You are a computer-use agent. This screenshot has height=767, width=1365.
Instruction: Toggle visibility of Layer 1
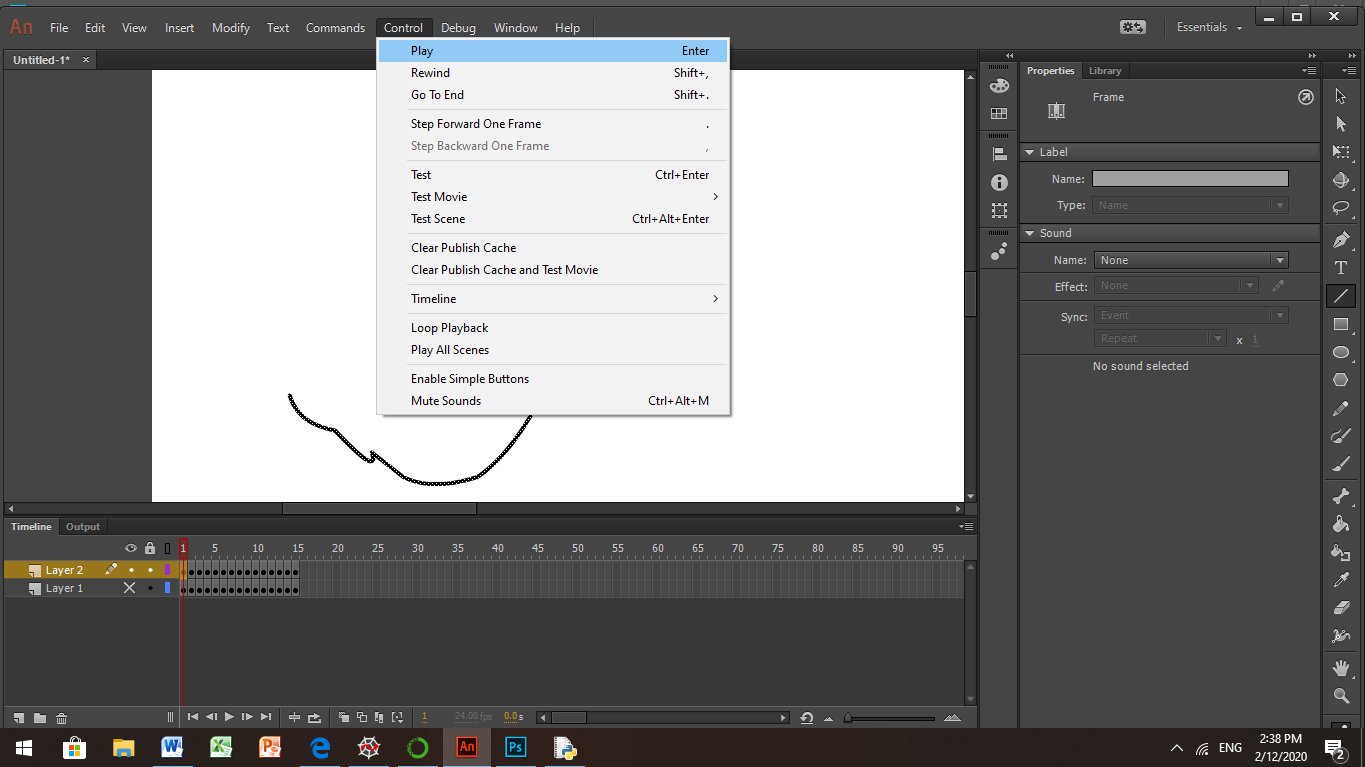tap(129, 588)
